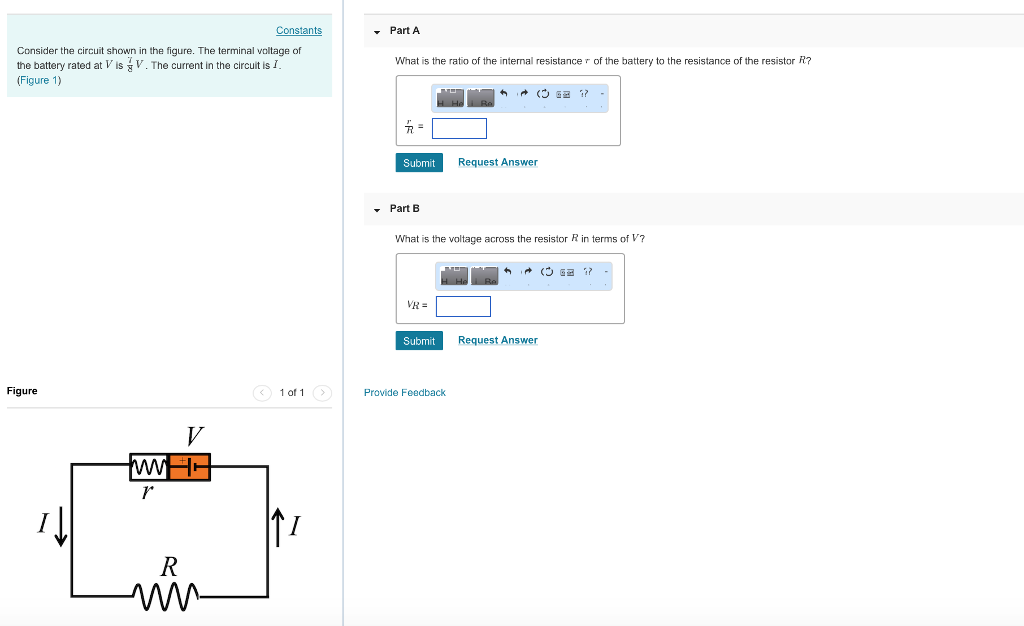Screen dimensions: 1024x626
Task: Open the Constants reference
Action: coord(298,30)
